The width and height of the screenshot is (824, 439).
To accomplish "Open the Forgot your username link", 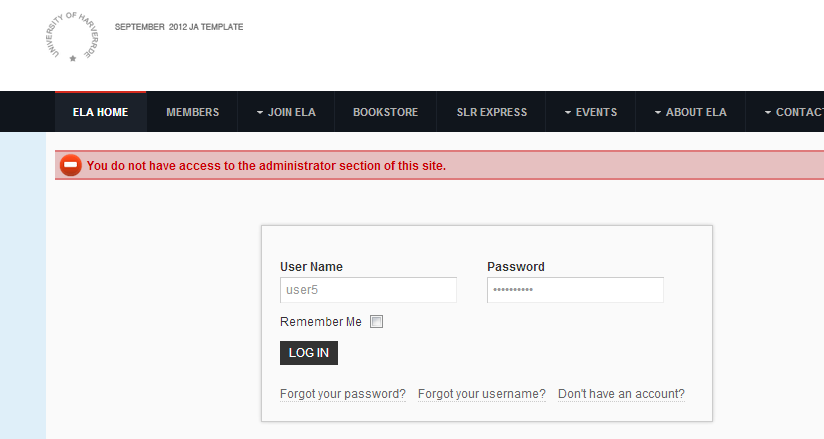I will tap(482, 394).
